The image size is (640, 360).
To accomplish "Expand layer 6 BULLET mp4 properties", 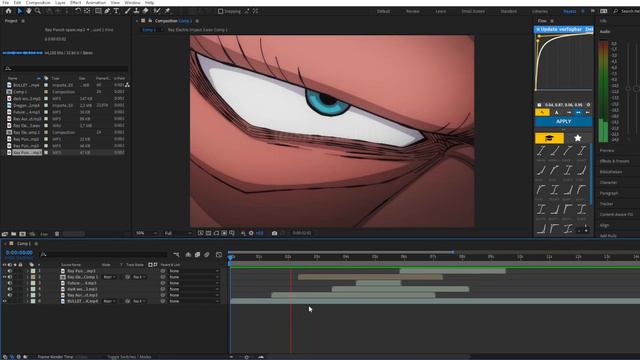I will coord(28,301).
